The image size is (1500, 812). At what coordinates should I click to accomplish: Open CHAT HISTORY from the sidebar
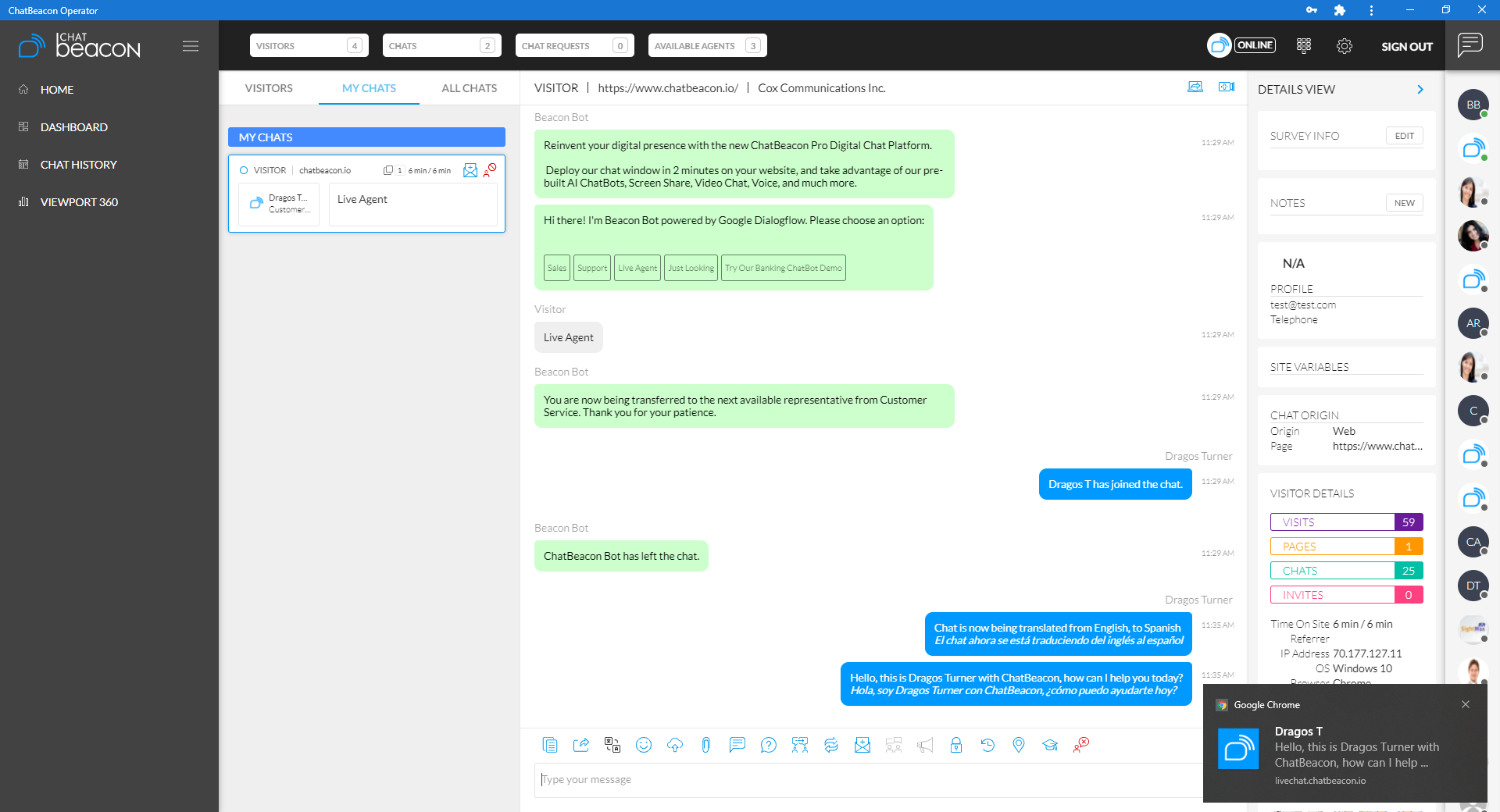point(78,165)
